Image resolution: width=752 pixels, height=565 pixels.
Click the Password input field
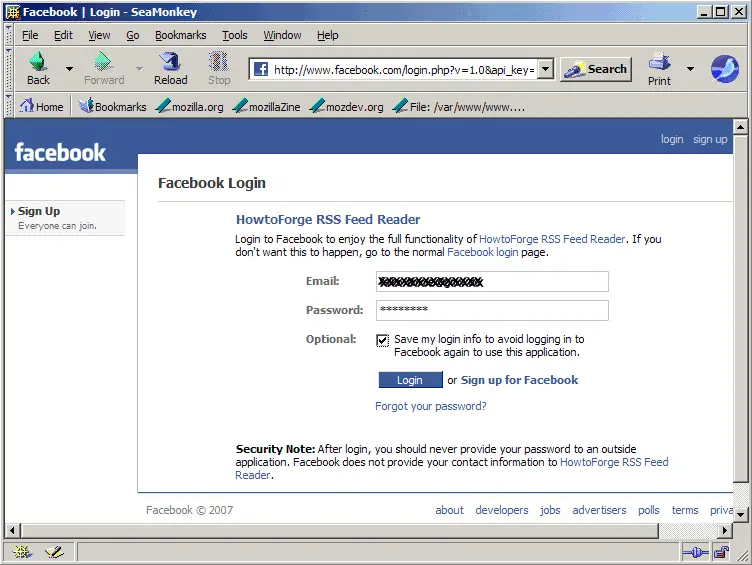click(492, 310)
